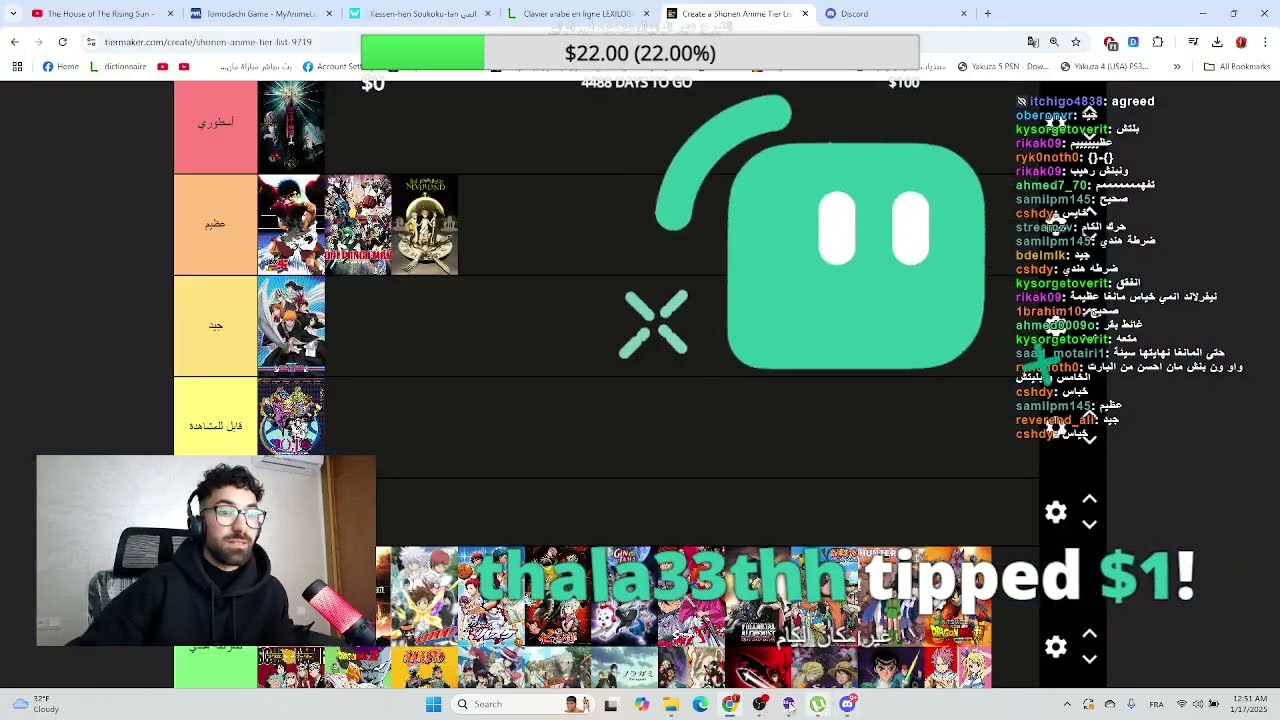Move the fifth tier row up
Viewport: 1280px width, 720px height.
pyautogui.click(x=1090, y=499)
